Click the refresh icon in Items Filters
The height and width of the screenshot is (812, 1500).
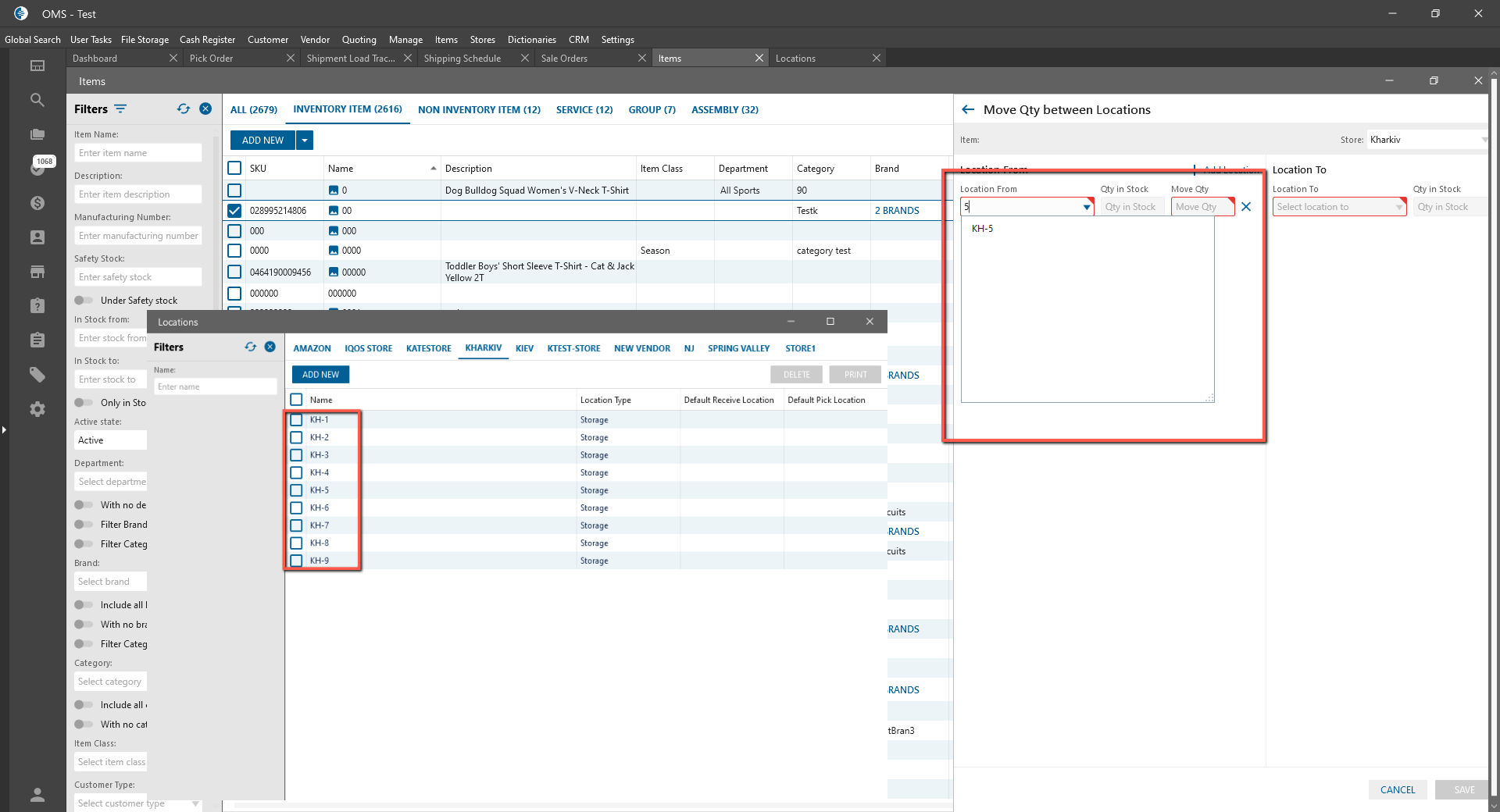(x=184, y=109)
